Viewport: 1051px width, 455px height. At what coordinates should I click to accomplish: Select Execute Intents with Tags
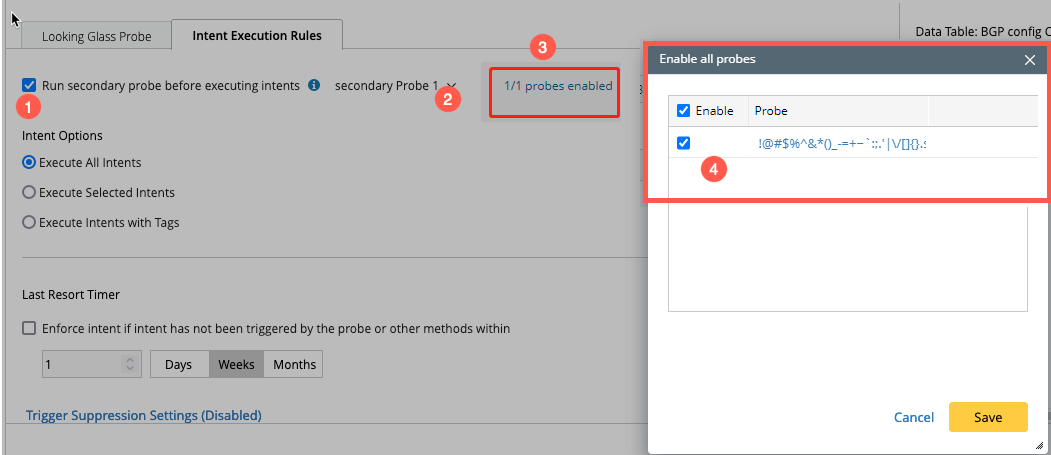tap(29, 222)
